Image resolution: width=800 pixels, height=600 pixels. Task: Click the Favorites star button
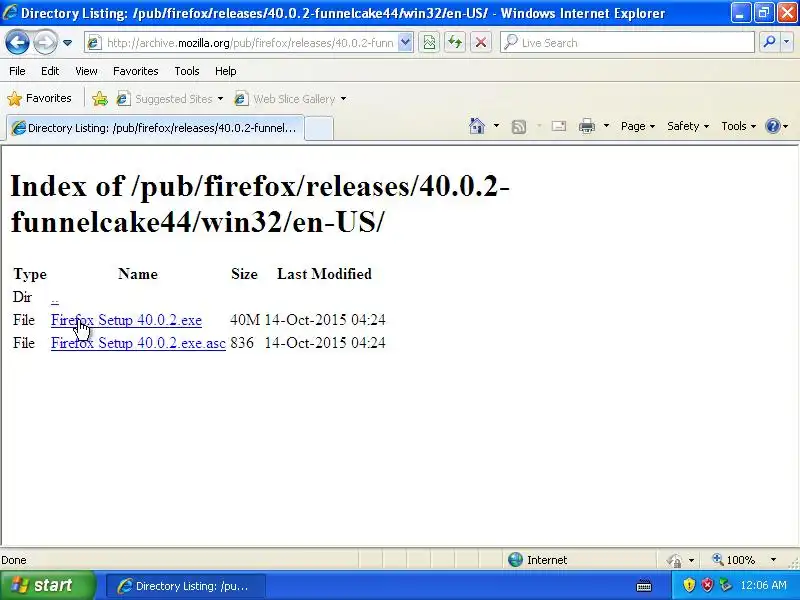click(x=40, y=98)
